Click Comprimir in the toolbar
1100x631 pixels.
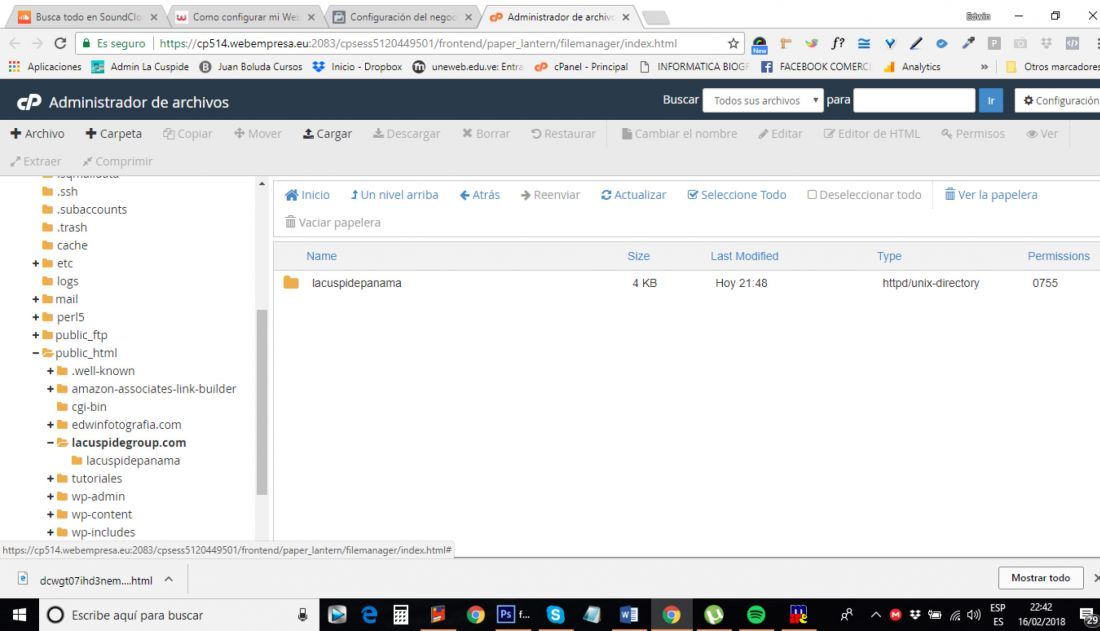pyautogui.click(x=117, y=161)
